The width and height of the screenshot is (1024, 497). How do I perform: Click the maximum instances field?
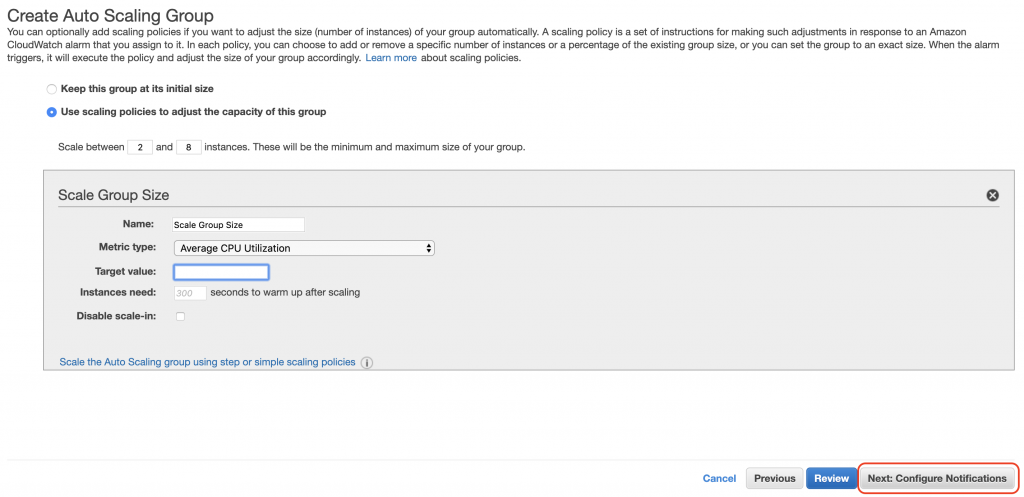pos(189,147)
